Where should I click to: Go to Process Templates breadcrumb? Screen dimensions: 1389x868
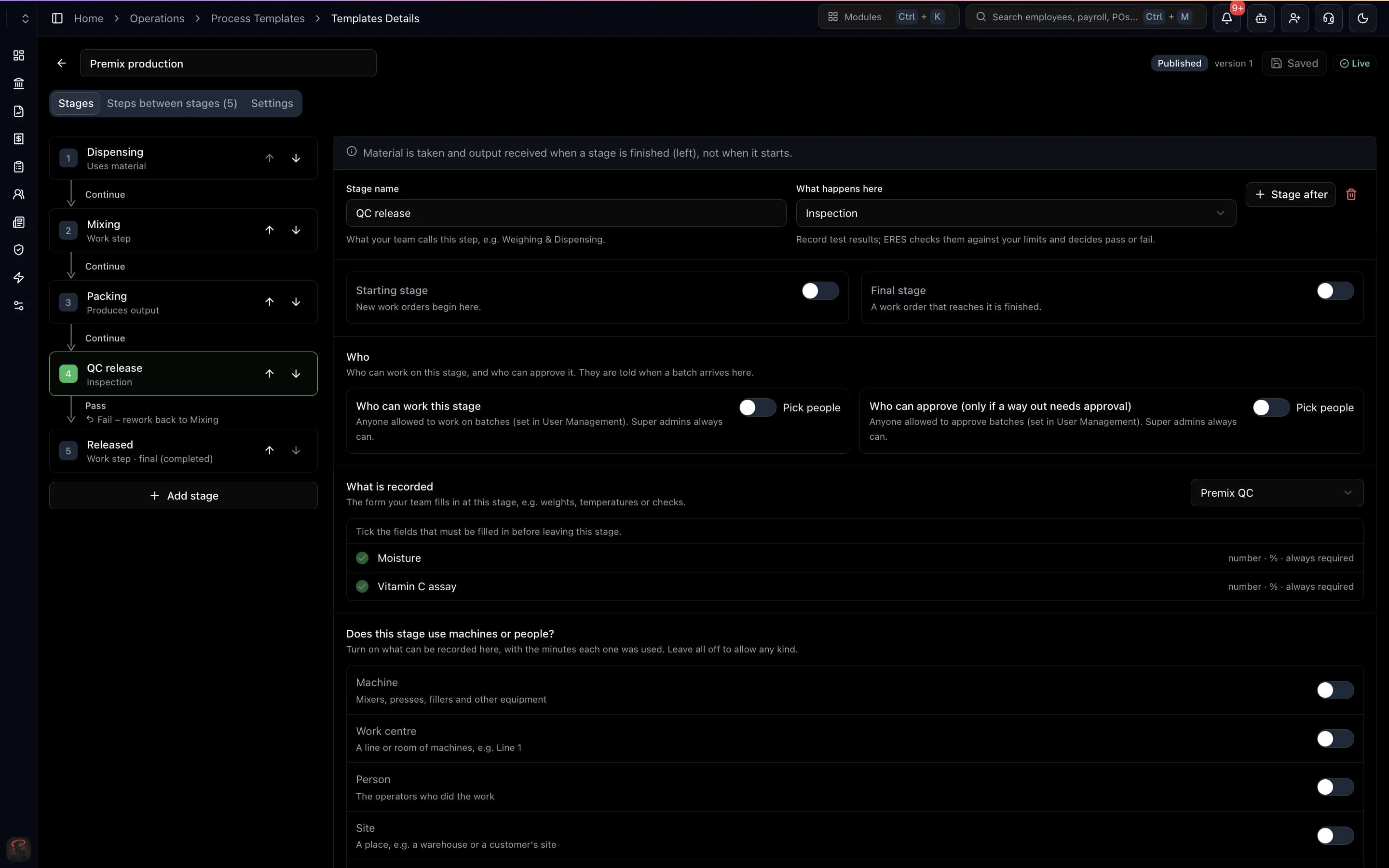[x=258, y=18]
